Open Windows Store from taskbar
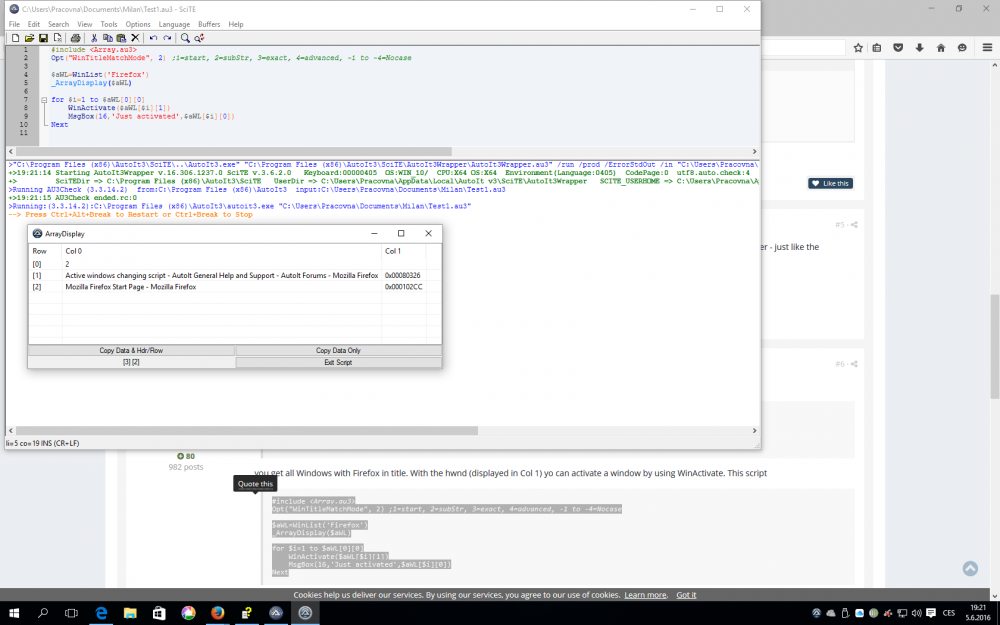The image size is (1000, 625). point(159,613)
